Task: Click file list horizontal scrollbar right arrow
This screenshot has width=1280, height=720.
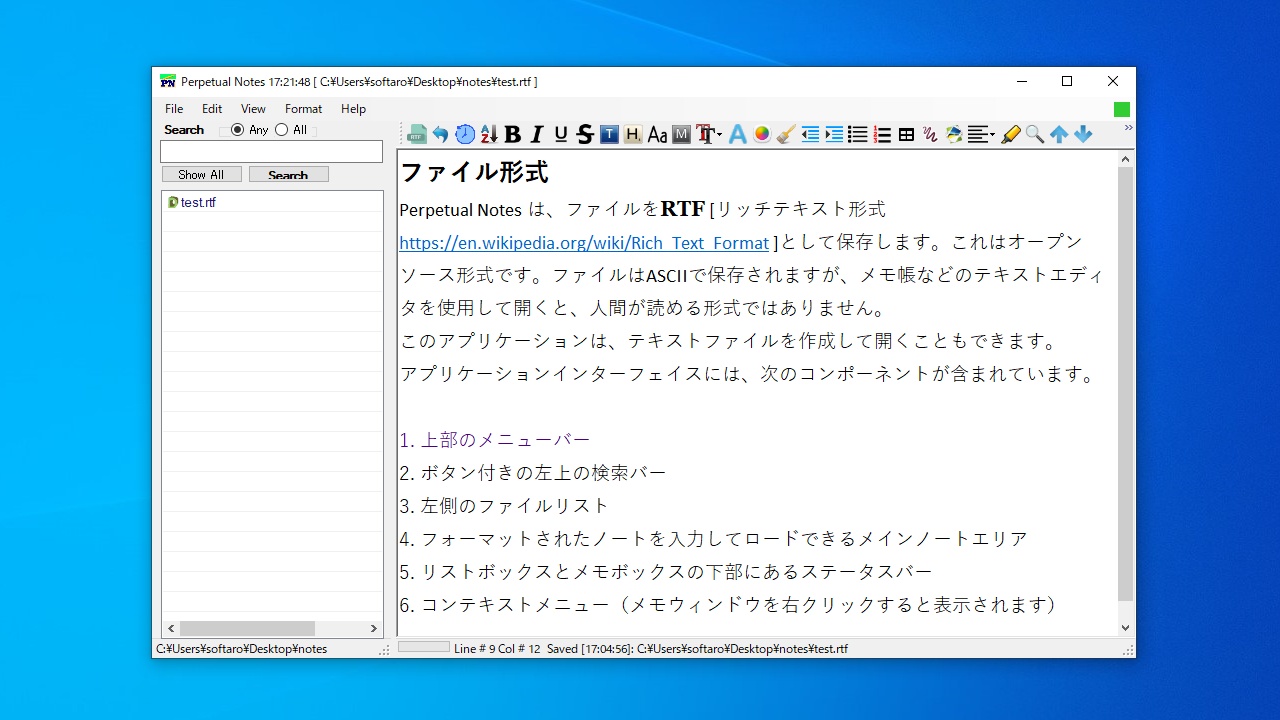Action: point(374,629)
